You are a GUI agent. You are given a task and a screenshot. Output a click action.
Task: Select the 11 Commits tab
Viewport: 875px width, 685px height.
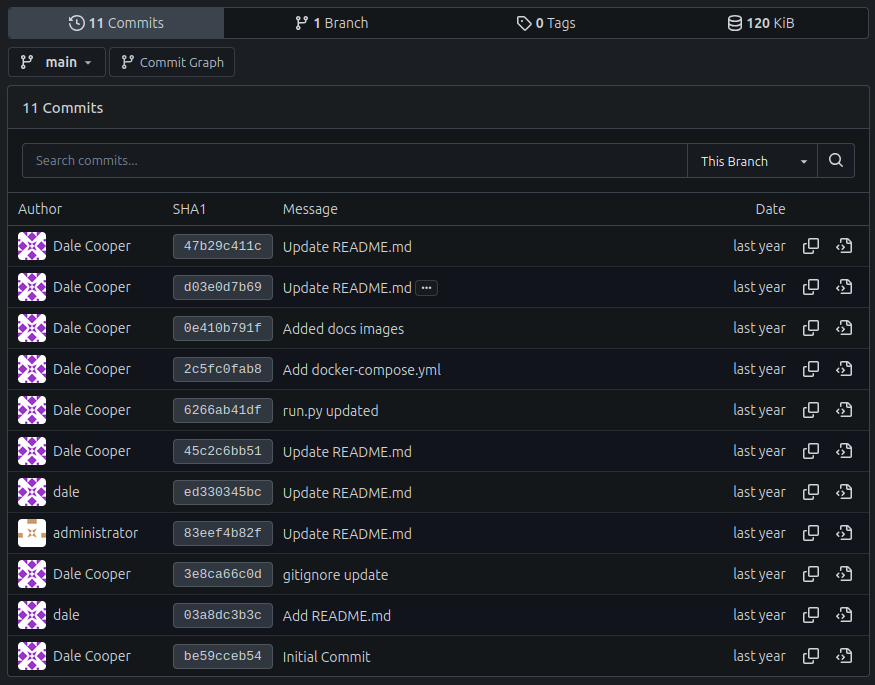[116, 23]
